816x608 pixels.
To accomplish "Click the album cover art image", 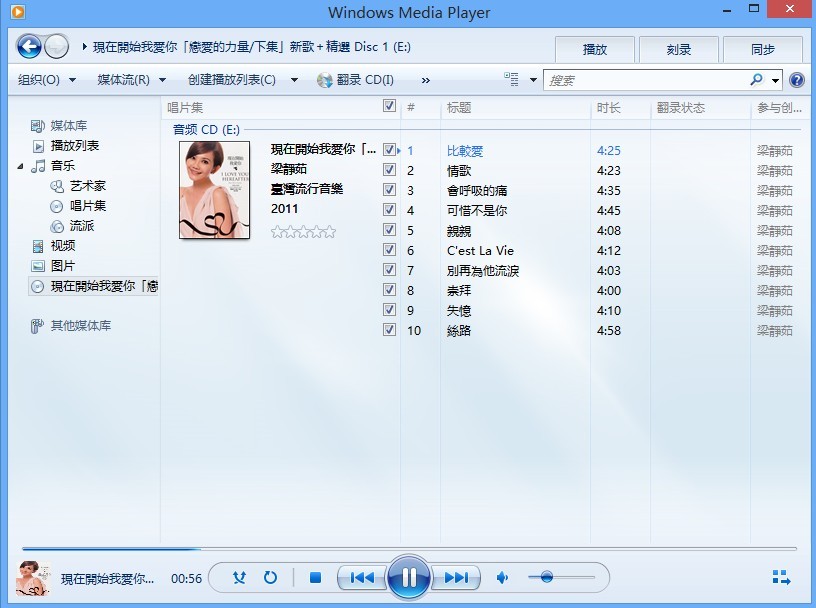I will (x=214, y=190).
